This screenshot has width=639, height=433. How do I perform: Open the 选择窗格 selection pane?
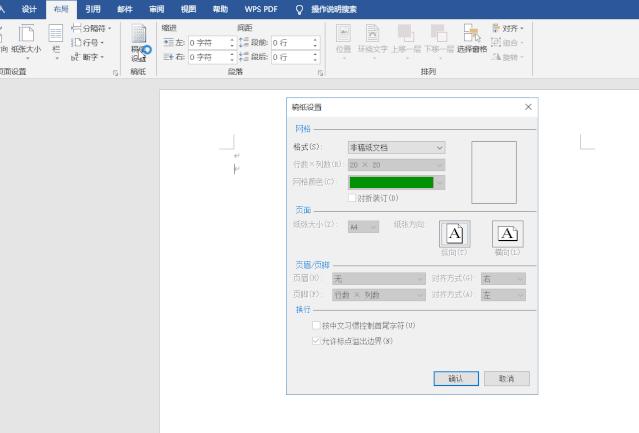click(472, 39)
